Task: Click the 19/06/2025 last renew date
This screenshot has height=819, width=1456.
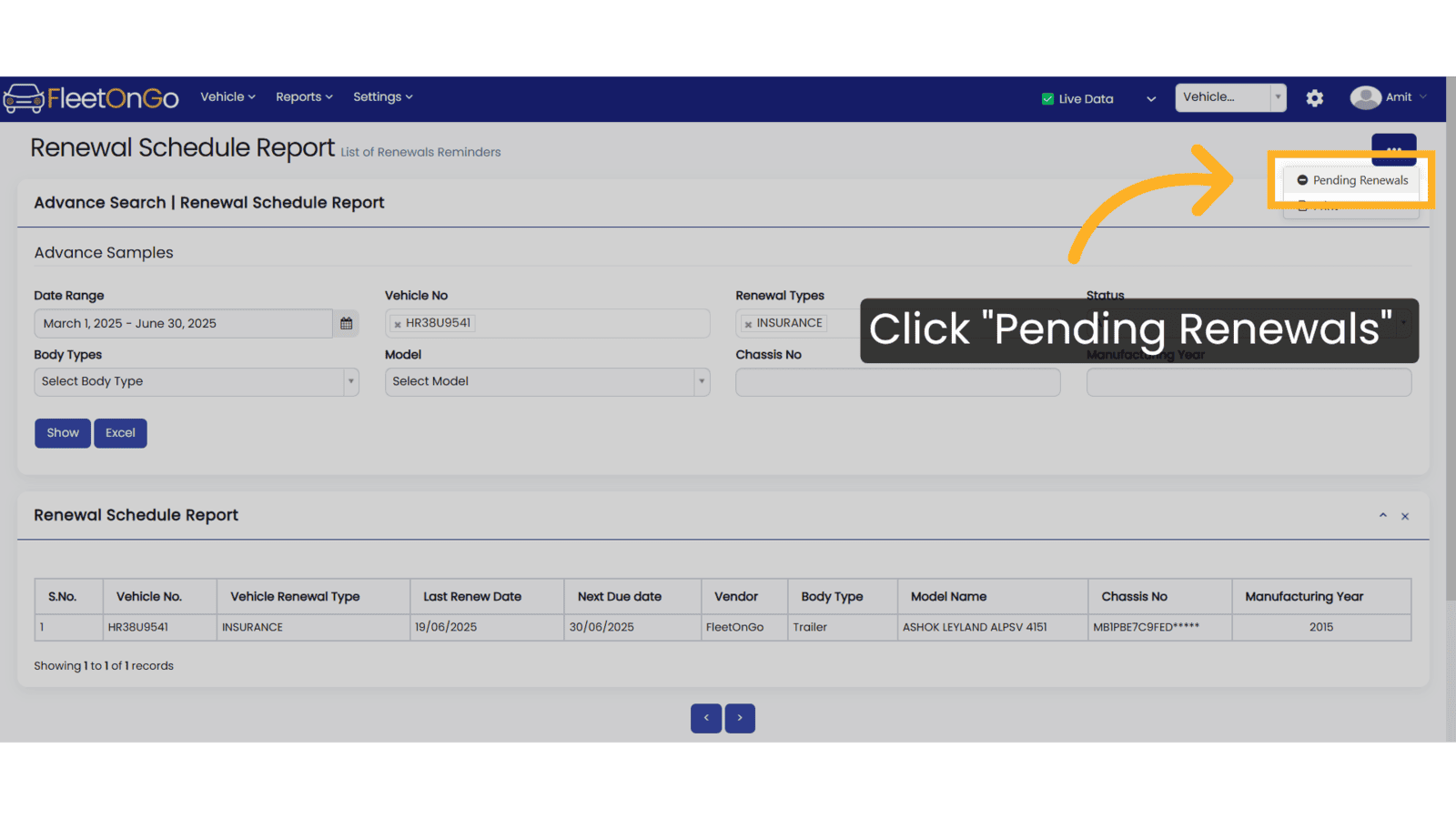Action: tap(487, 627)
